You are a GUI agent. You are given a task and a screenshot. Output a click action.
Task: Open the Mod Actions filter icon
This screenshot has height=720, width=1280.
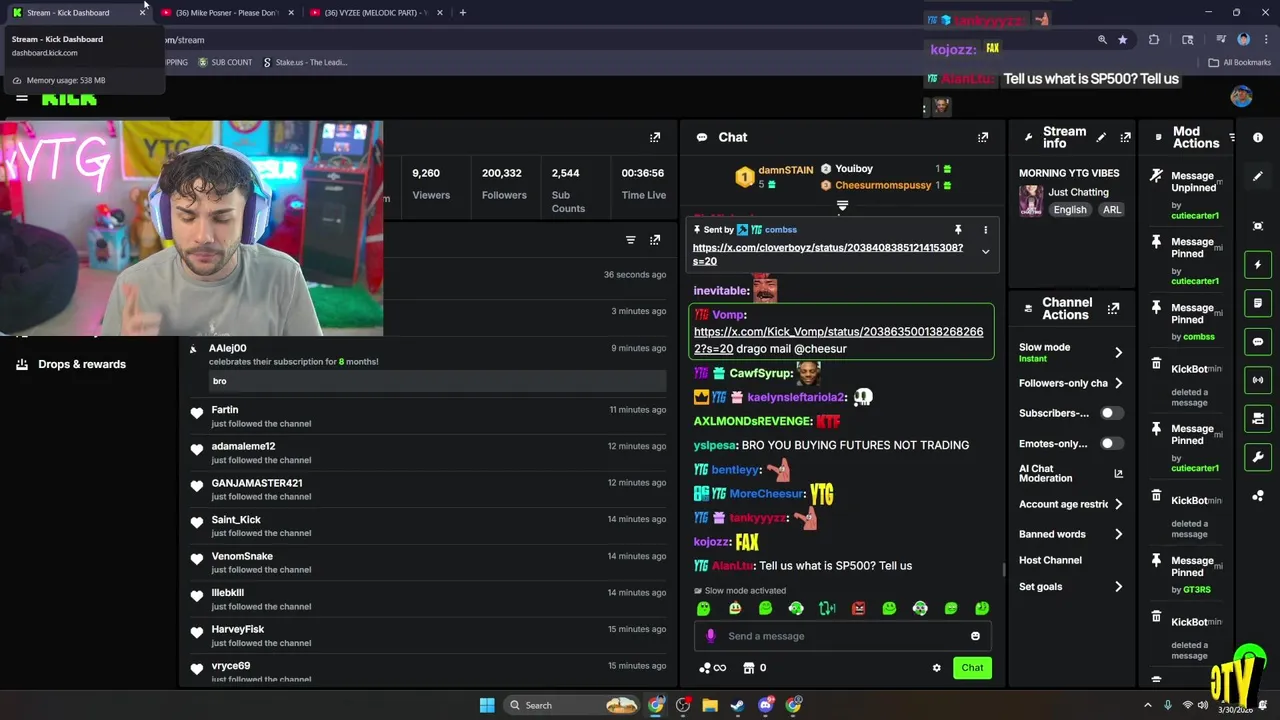(1232, 137)
